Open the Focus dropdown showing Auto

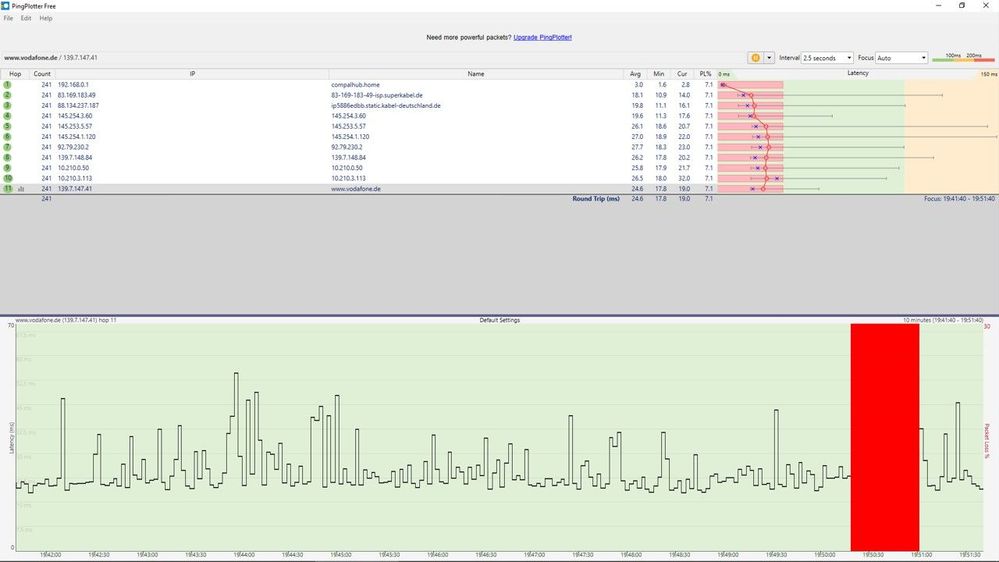click(902, 57)
